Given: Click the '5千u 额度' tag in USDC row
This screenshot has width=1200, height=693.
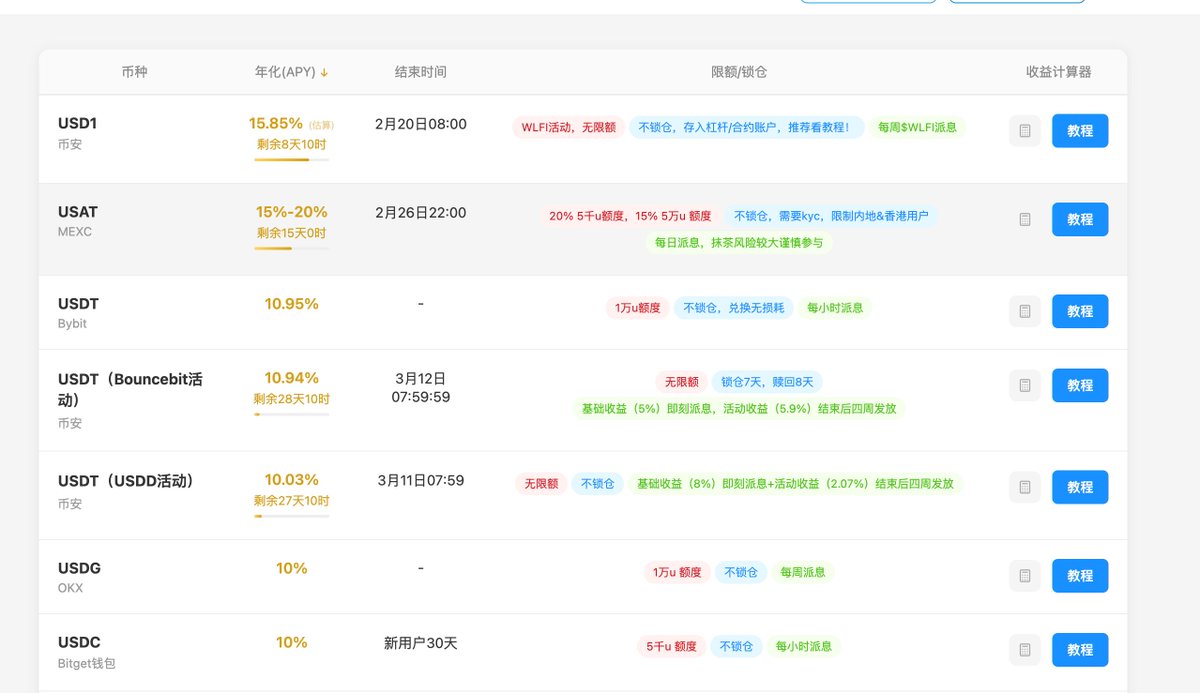Looking at the screenshot, I should coord(672,646).
